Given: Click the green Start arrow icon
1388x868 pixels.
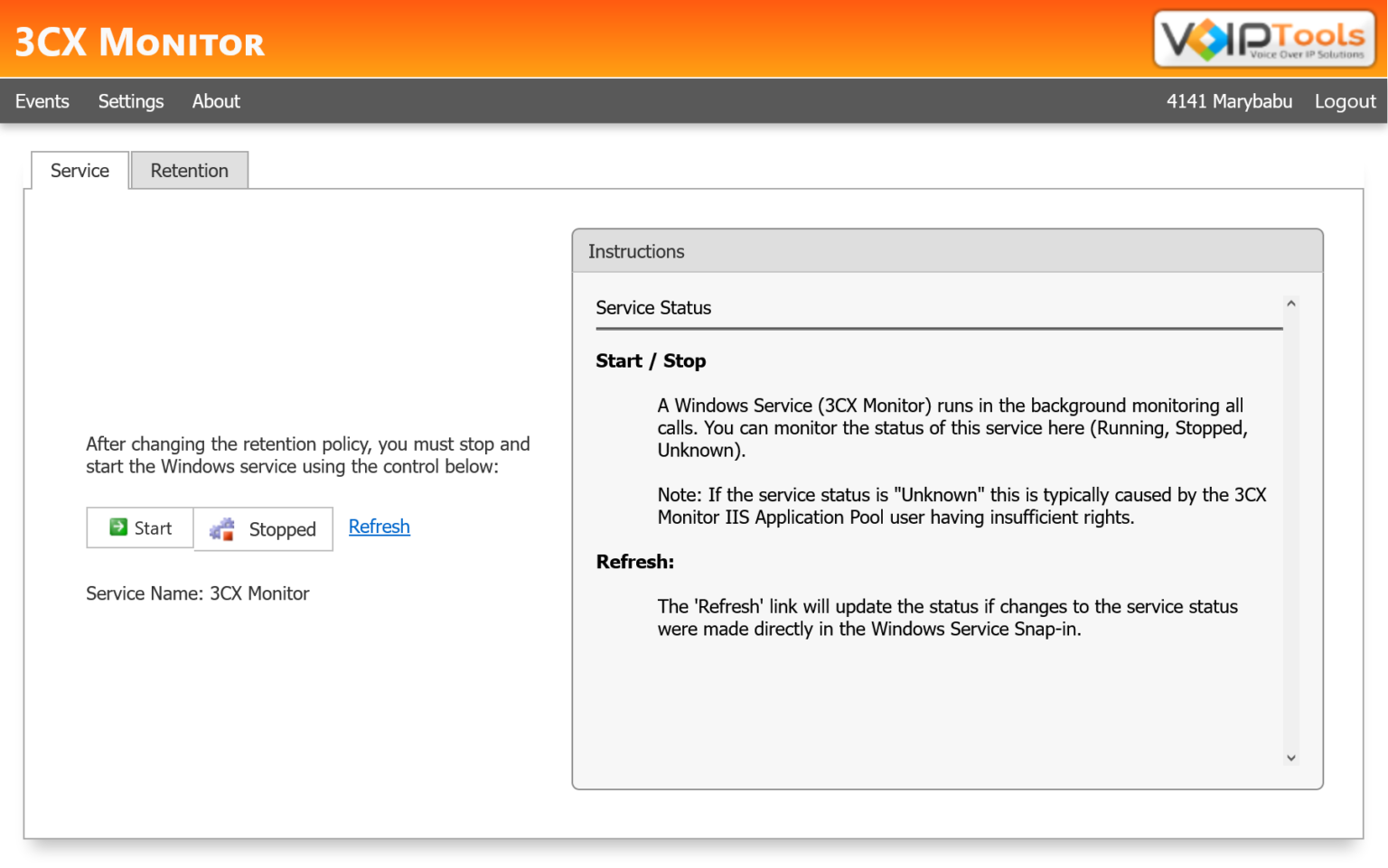Looking at the screenshot, I should click(x=118, y=527).
